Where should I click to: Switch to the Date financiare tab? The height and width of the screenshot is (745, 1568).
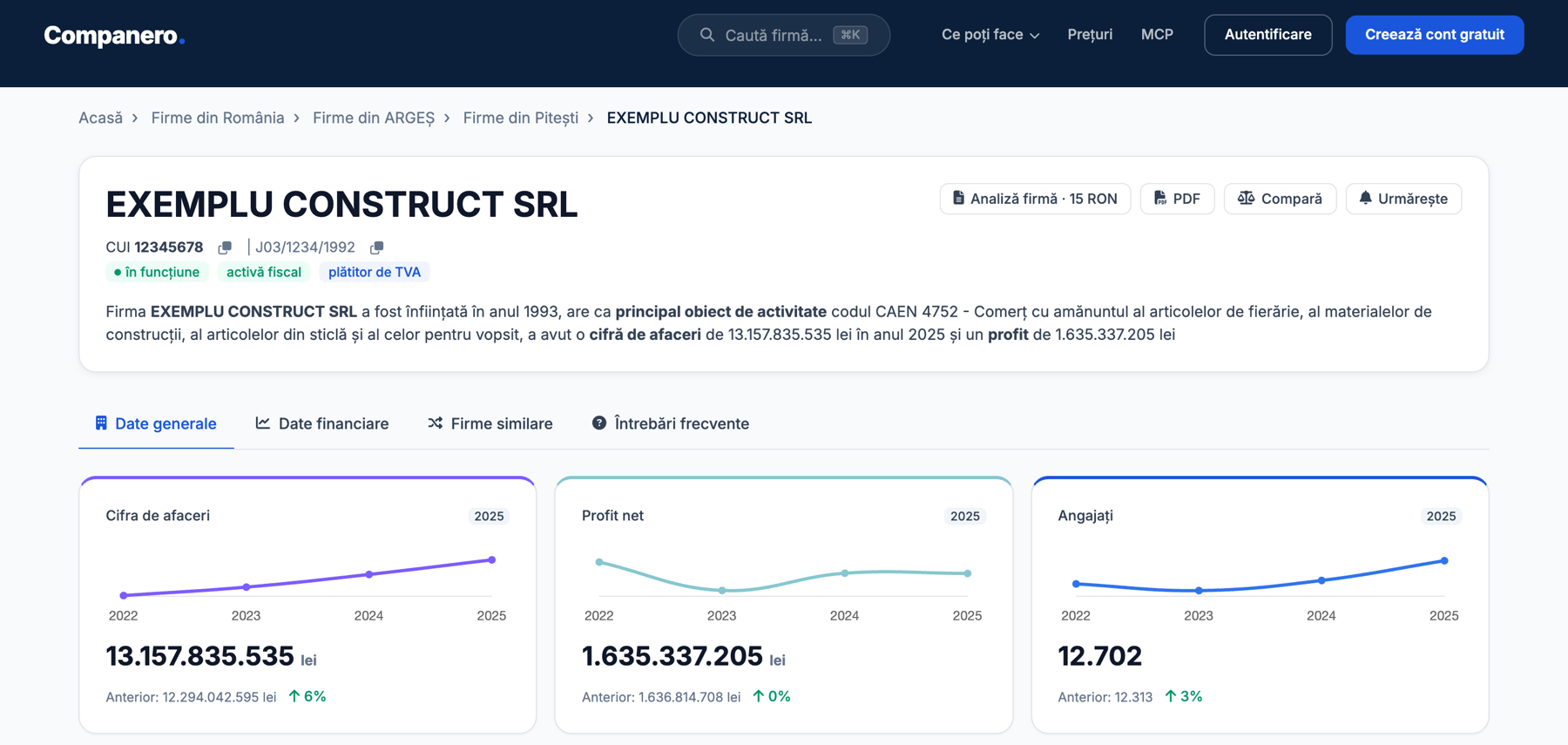pyautogui.click(x=322, y=423)
